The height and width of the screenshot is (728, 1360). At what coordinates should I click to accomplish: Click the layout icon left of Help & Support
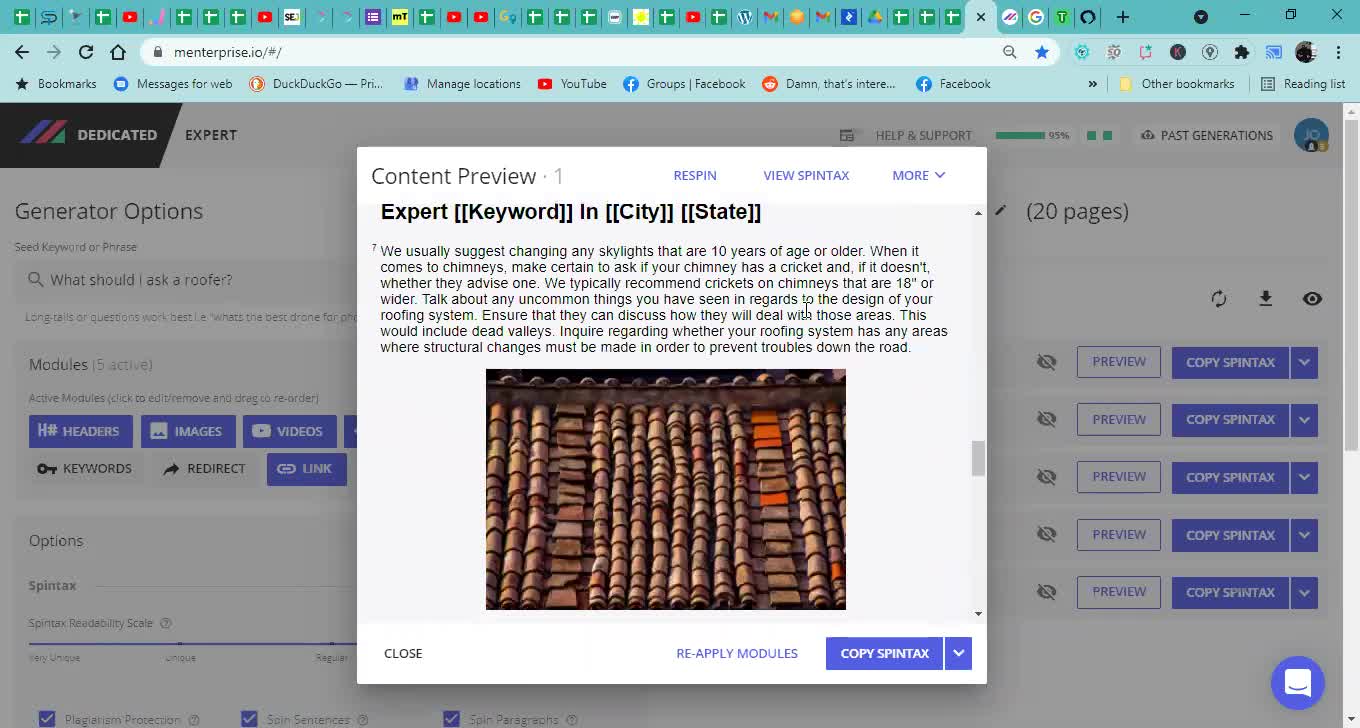[x=847, y=135]
